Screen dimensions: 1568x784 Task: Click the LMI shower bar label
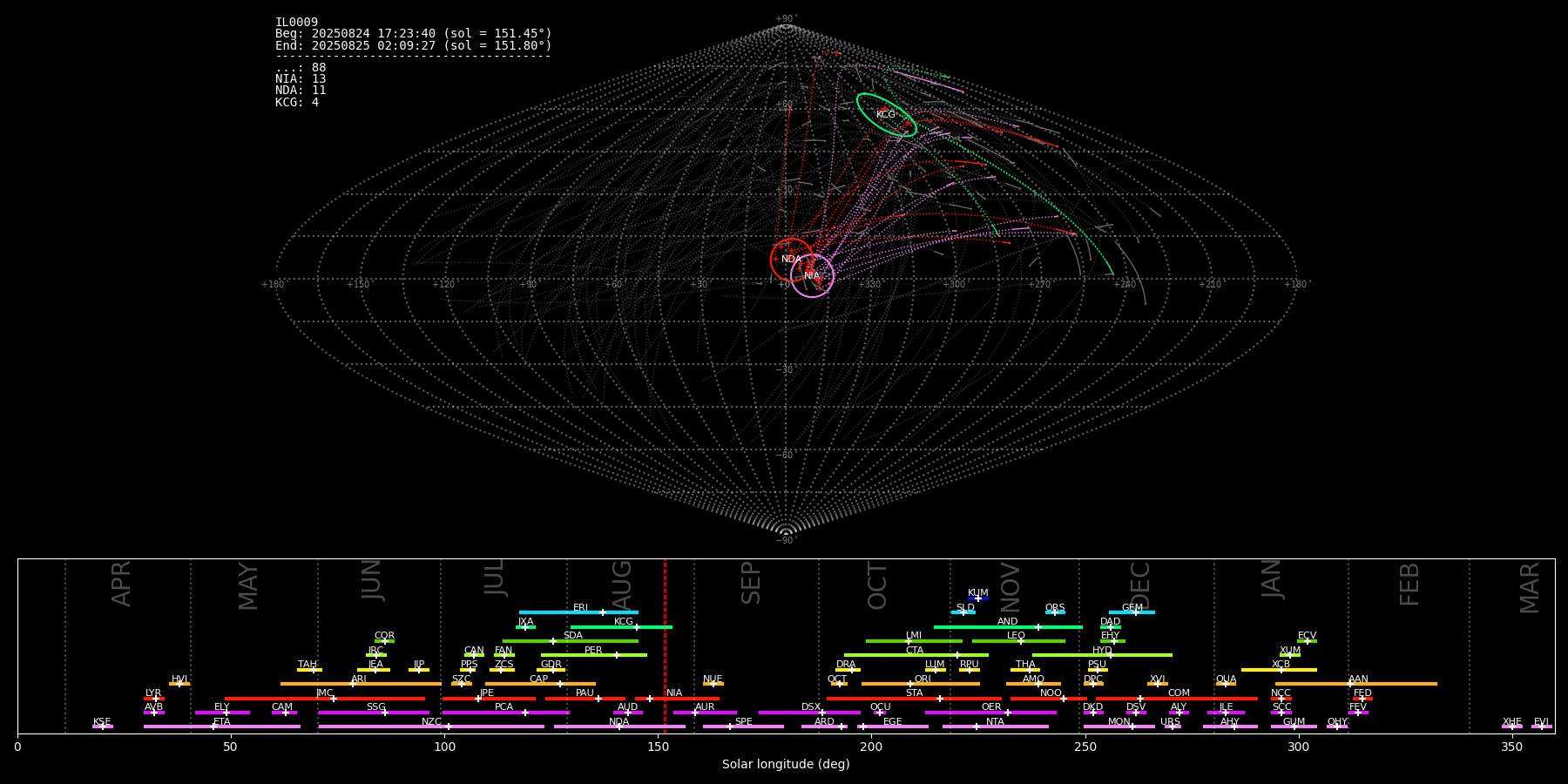click(x=913, y=636)
